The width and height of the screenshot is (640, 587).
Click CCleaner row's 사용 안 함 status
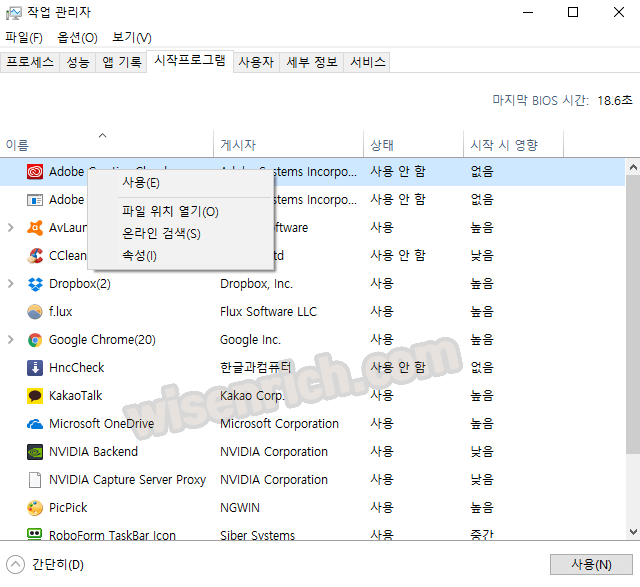point(398,256)
